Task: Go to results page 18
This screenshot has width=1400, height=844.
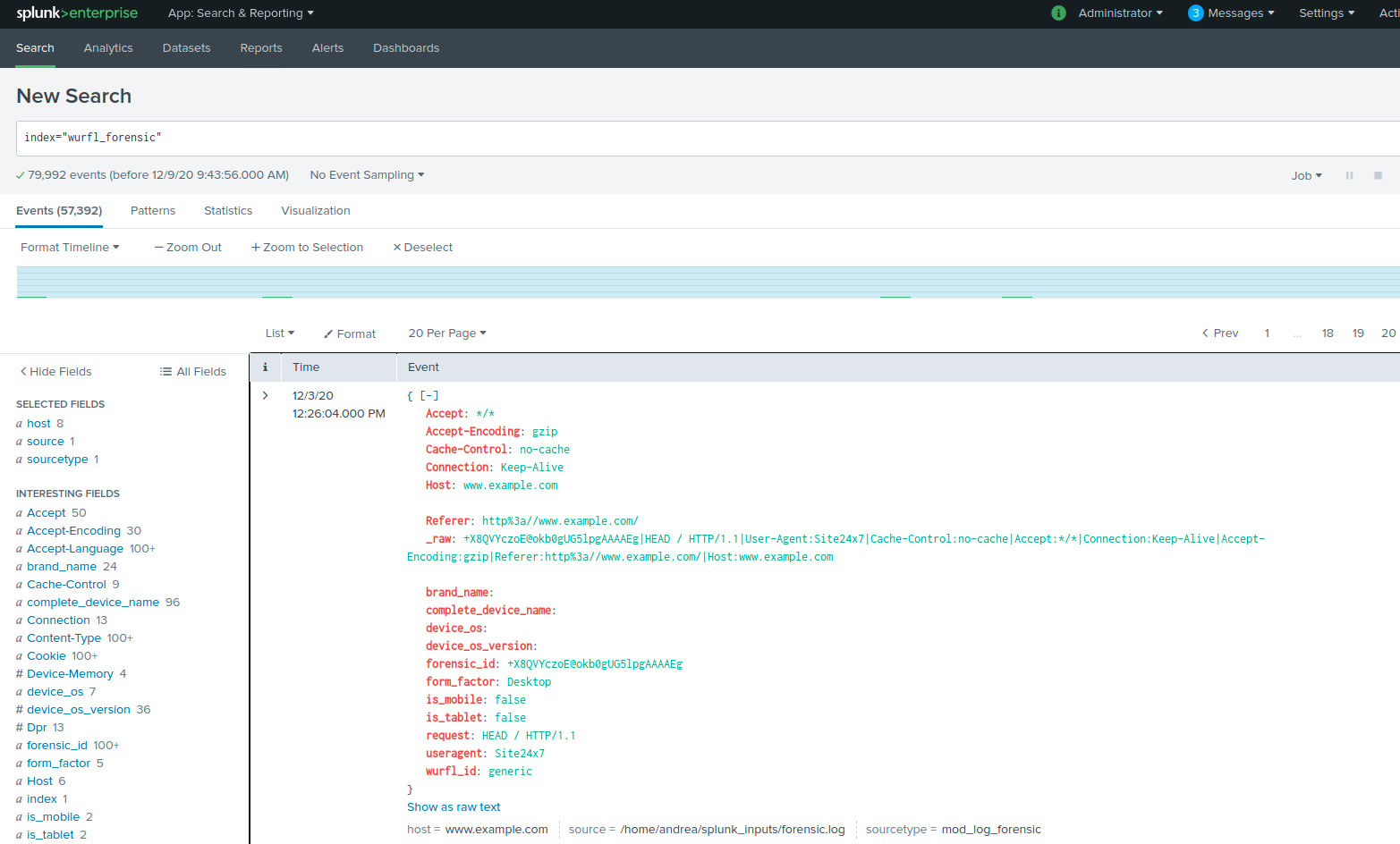Action: tap(1328, 333)
